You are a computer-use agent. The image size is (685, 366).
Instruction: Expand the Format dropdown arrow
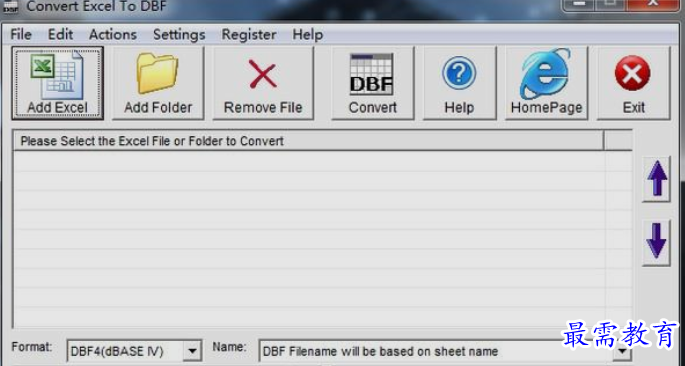(x=192, y=351)
